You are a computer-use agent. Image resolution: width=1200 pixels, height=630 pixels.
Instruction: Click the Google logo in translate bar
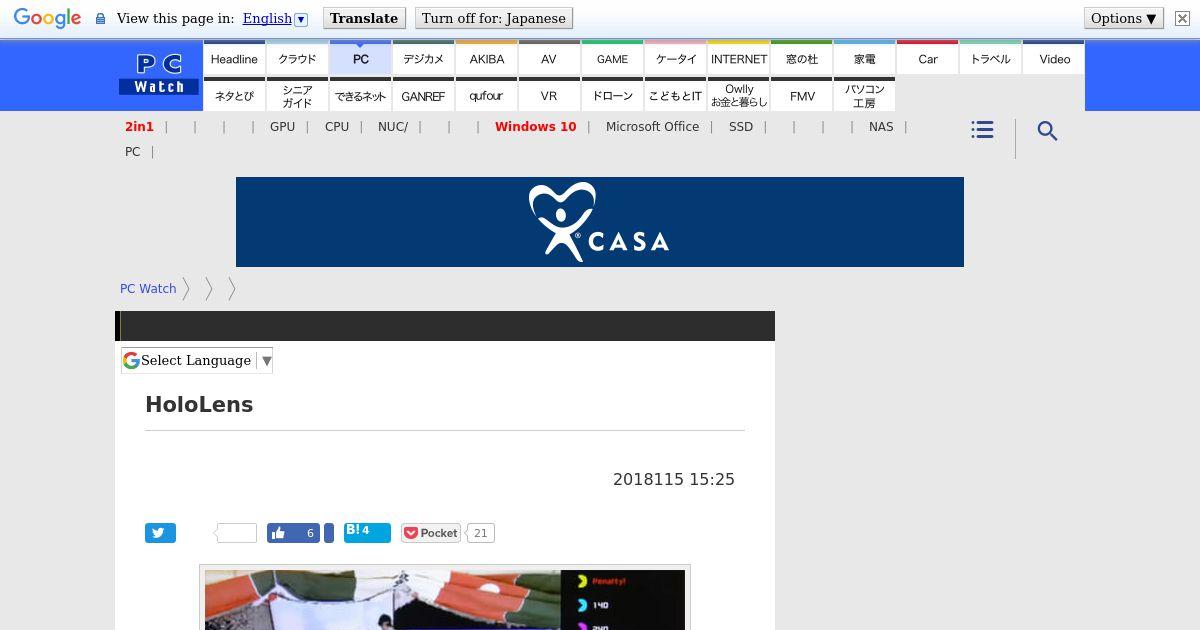[x=47, y=18]
